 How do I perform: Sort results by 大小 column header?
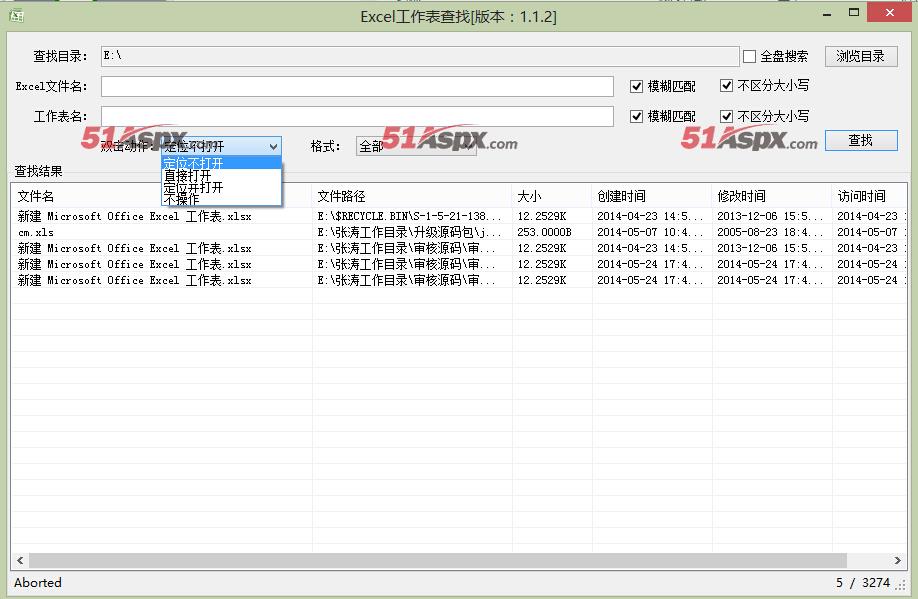tap(551, 196)
